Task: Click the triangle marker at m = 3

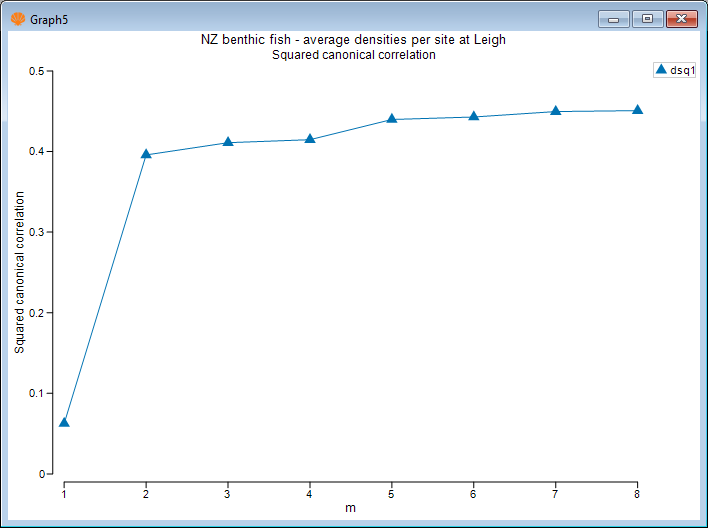Action: coord(228,142)
